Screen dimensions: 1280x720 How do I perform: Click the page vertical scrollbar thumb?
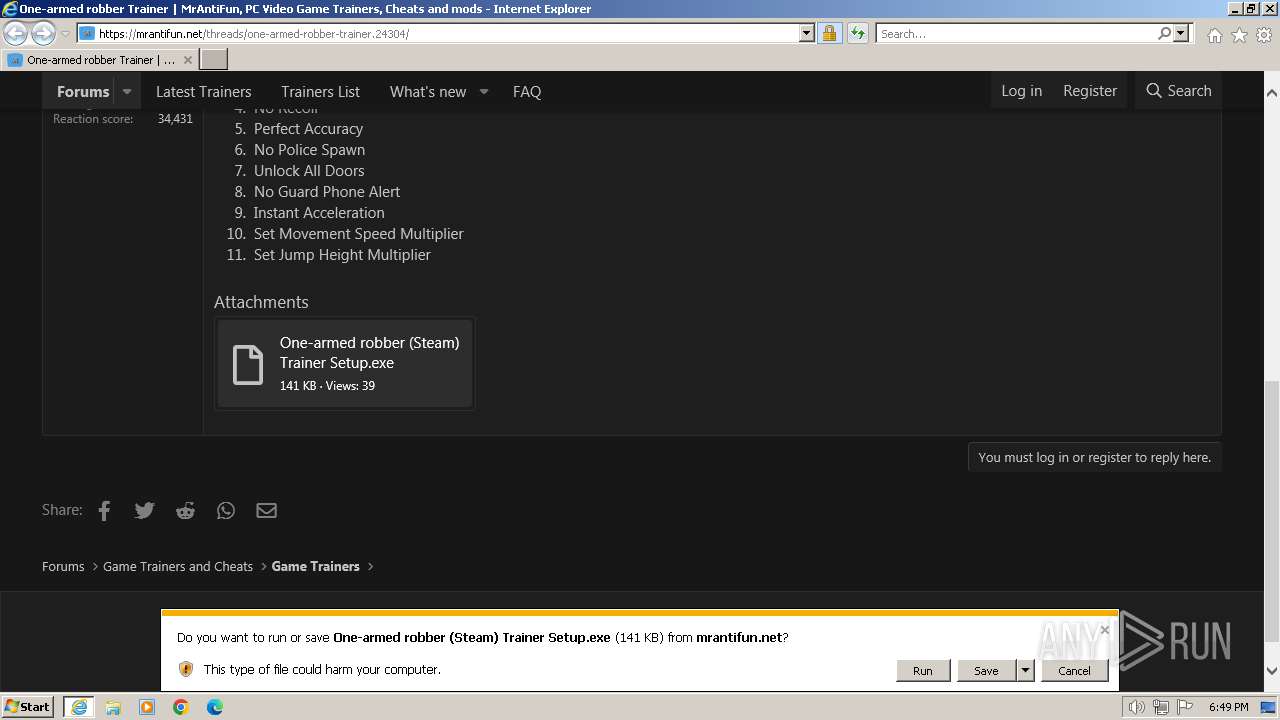pos(1271,510)
